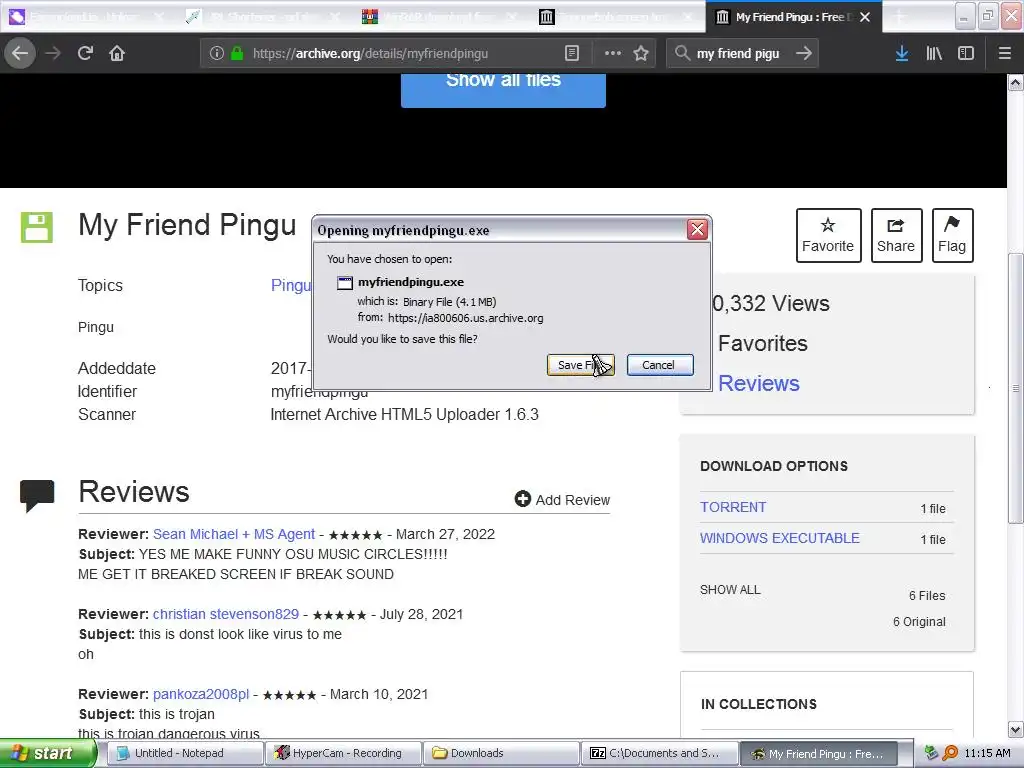This screenshot has height=768, width=1024.
Task: Open the Firefox hamburger menu
Action: (x=1004, y=54)
